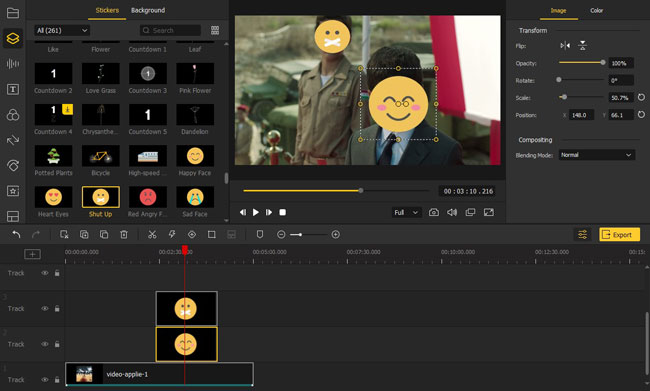Viewport: 650px width, 391px height.
Task: Click the sticker Search field
Action: 170,30
